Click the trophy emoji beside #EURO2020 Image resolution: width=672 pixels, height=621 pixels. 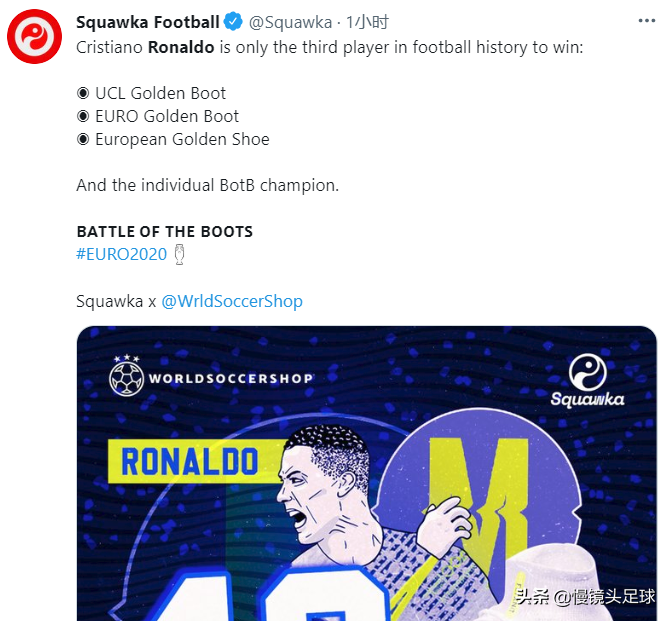point(179,254)
